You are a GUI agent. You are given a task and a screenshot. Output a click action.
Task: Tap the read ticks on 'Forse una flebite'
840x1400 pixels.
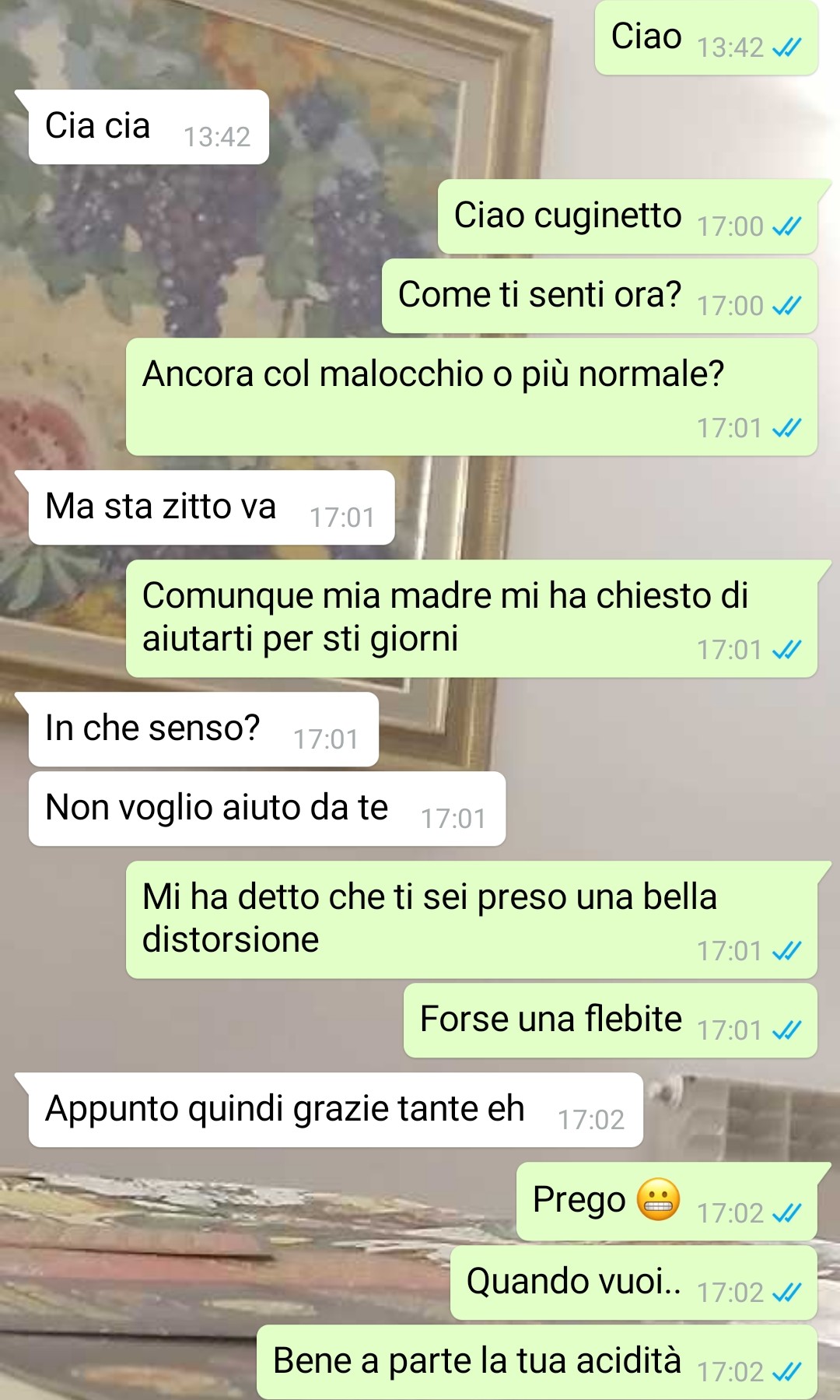[x=786, y=1030]
